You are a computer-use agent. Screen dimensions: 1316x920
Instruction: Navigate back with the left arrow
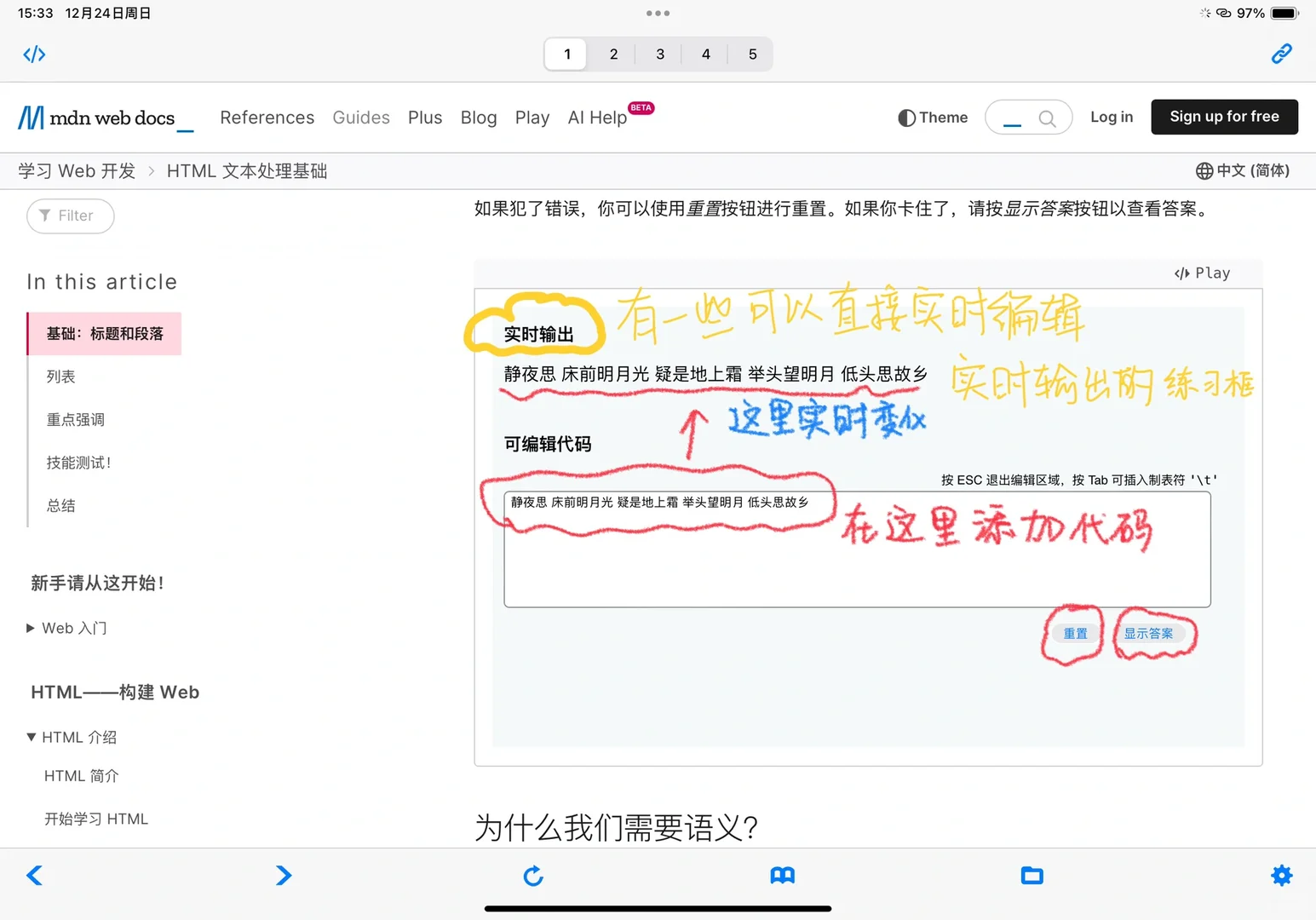coord(34,875)
